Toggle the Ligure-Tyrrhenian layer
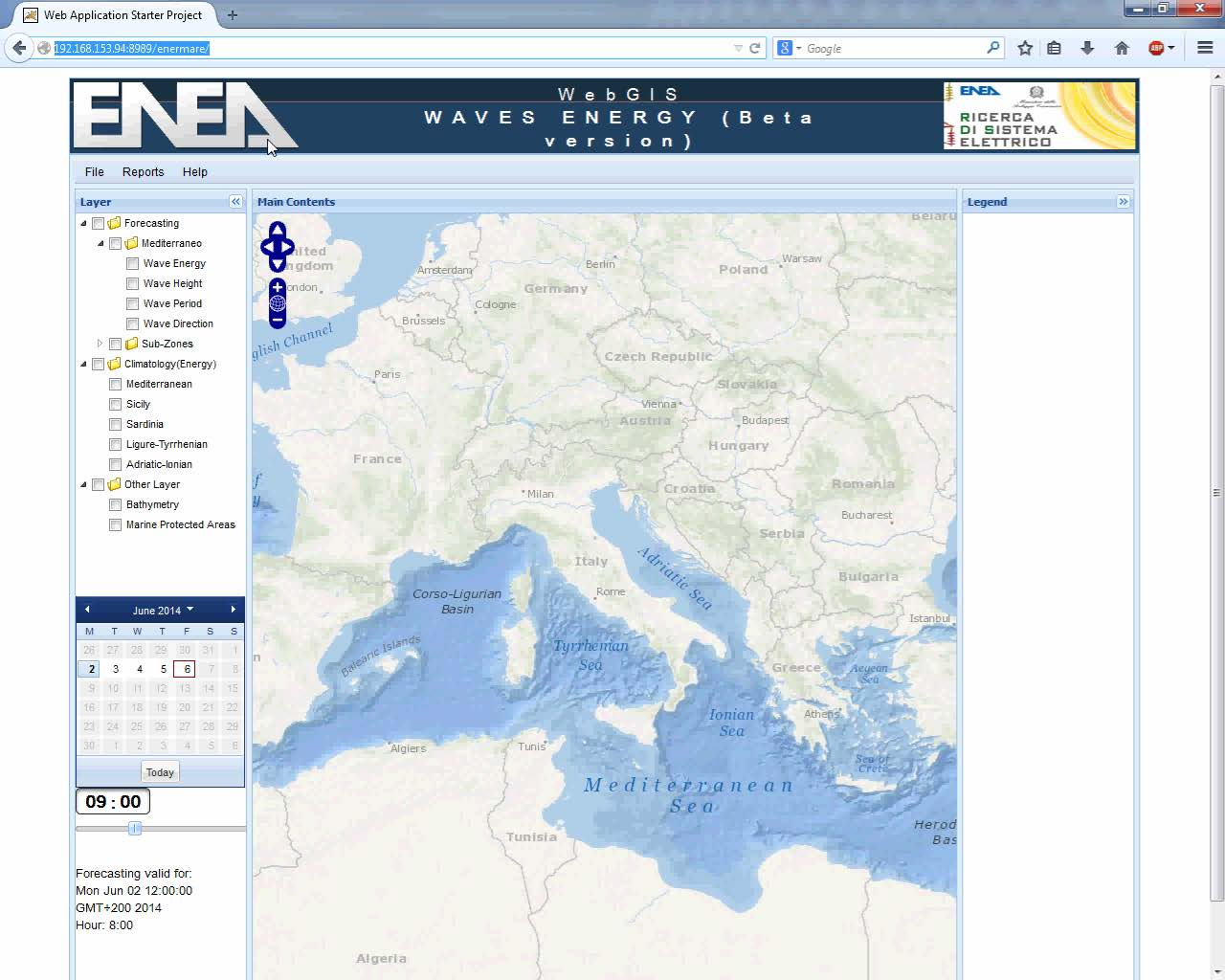This screenshot has height=980, width=1225. (115, 444)
